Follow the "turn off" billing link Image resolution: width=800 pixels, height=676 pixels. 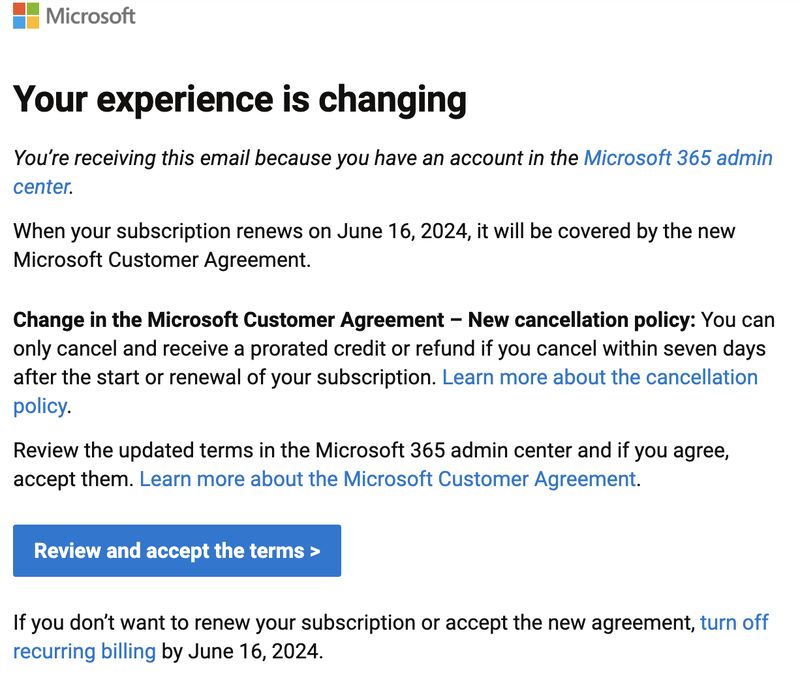(x=734, y=622)
